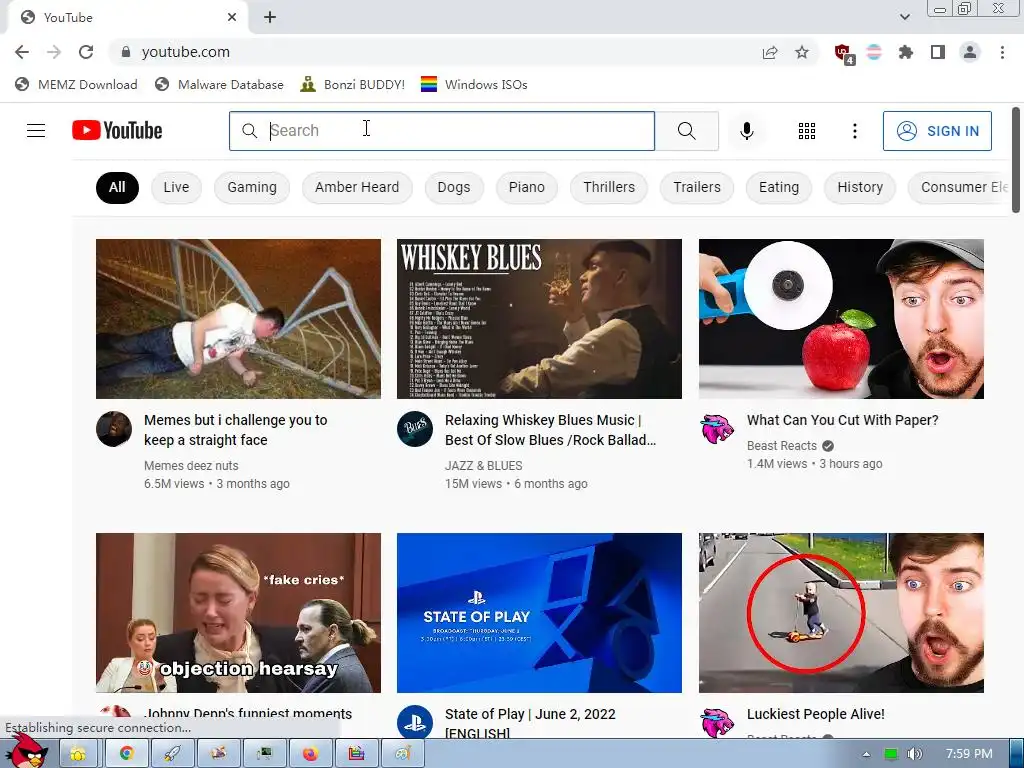Open the Windows ISOs bookmark
This screenshot has width=1024, height=768.
click(x=474, y=85)
